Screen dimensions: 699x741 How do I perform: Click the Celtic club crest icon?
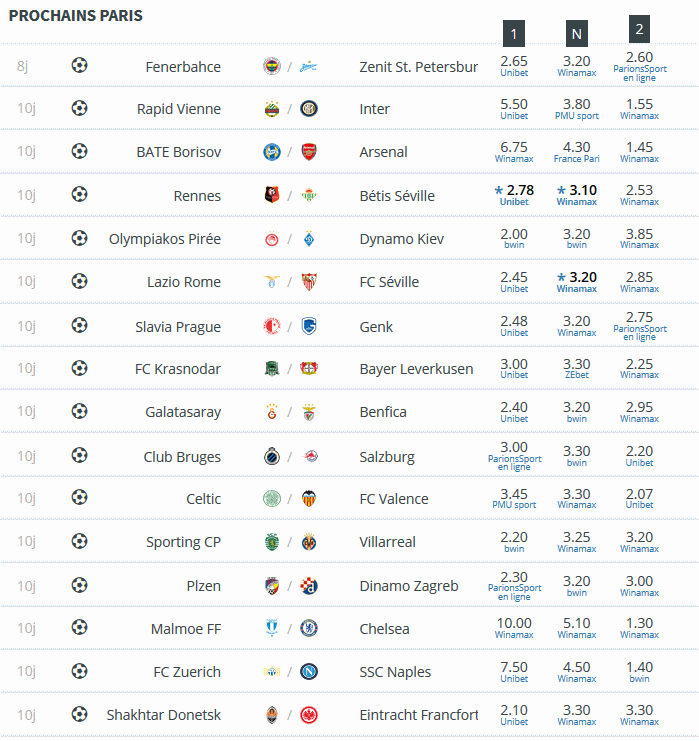tap(272, 498)
